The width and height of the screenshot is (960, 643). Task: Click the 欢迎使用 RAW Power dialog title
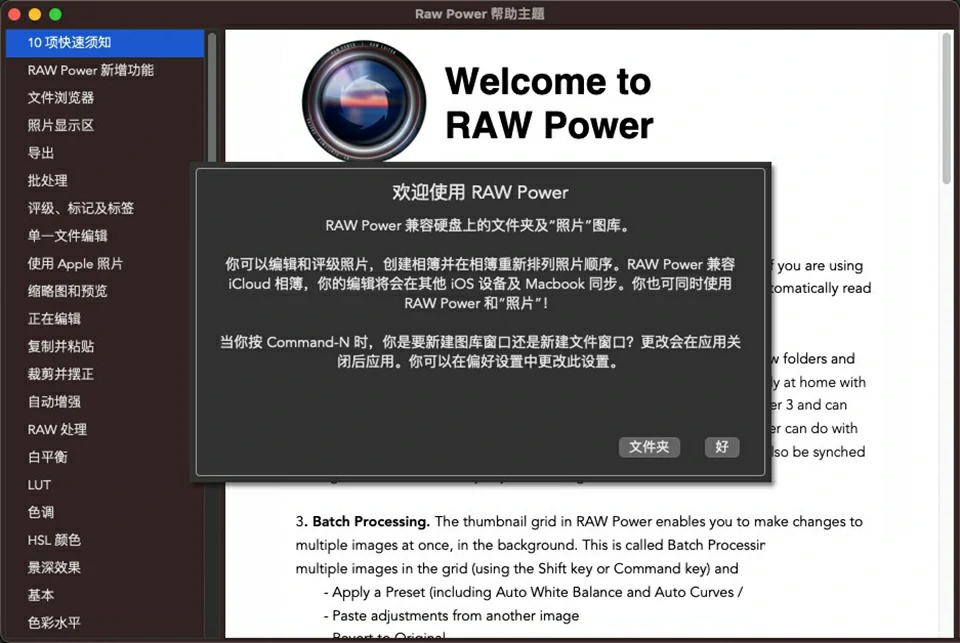[480, 192]
